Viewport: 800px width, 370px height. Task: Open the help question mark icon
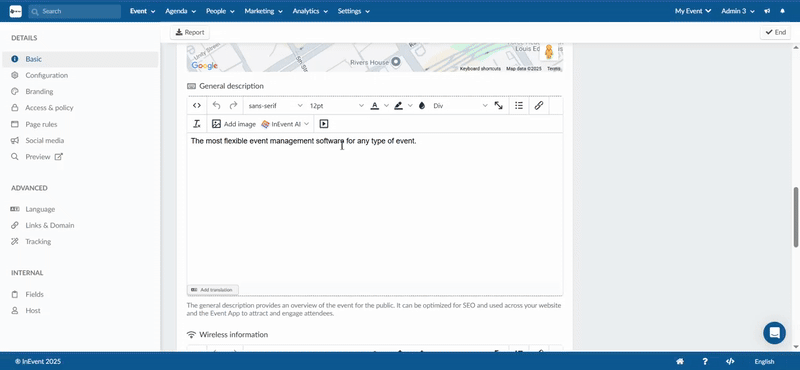pyautogui.click(x=705, y=361)
